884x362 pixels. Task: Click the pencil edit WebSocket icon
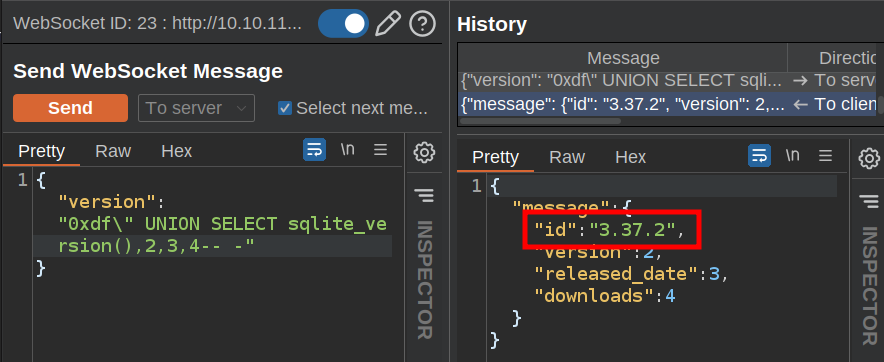click(388, 24)
